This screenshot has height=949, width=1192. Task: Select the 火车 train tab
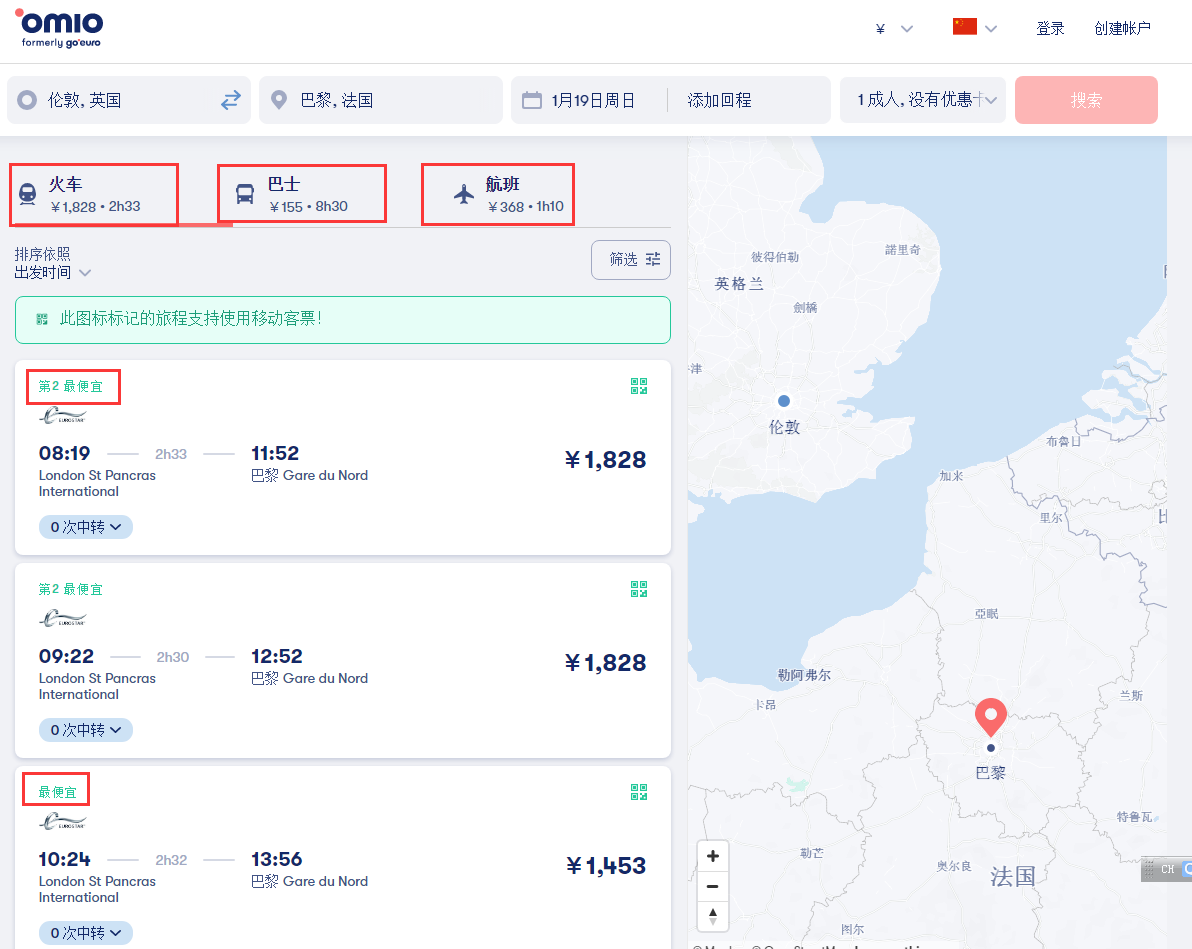coord(95,194)
